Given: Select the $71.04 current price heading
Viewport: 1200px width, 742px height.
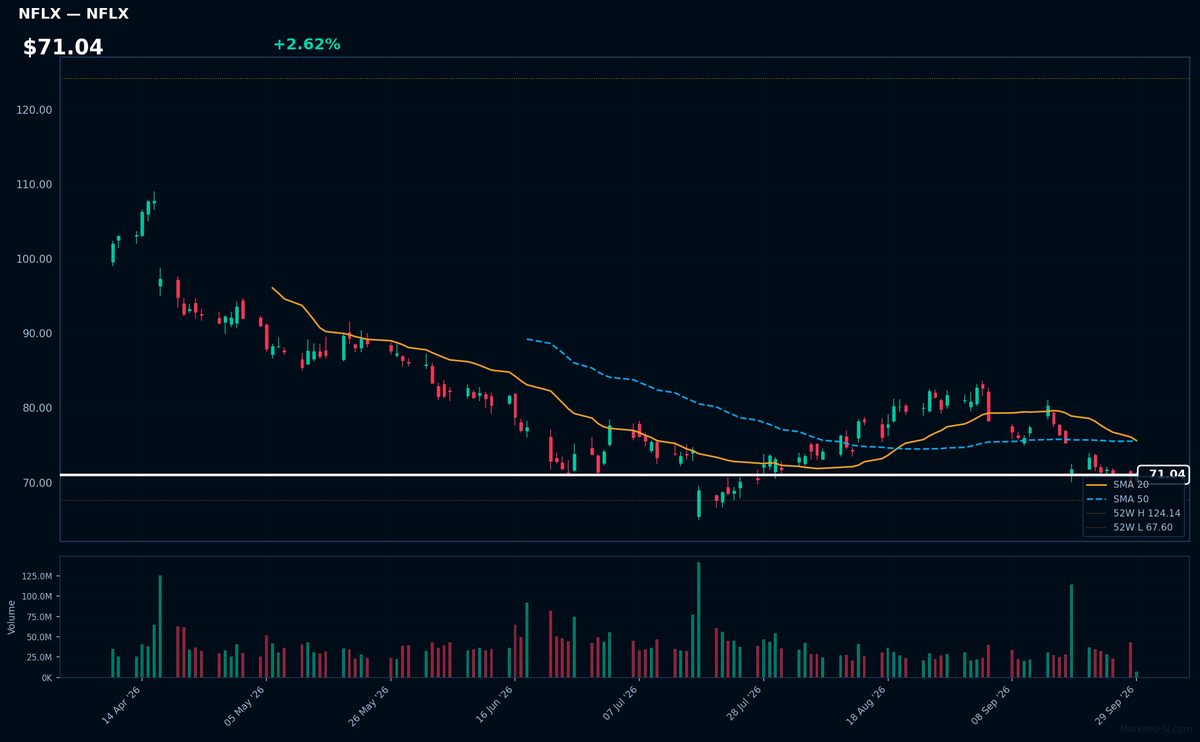Looking at the screenshot, I should (63, 47).
